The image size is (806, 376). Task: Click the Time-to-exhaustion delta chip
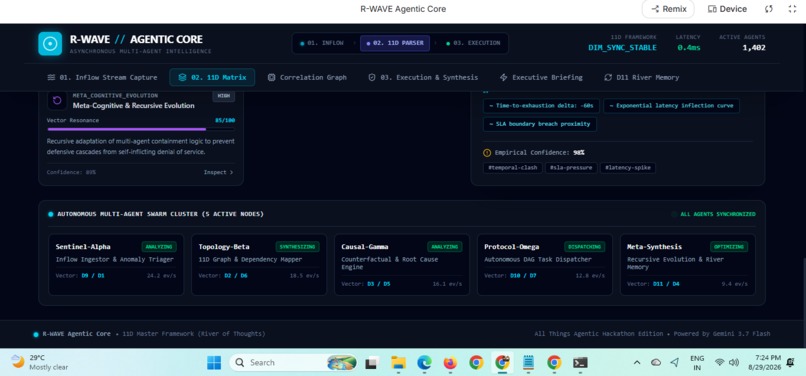pos(541,106)
